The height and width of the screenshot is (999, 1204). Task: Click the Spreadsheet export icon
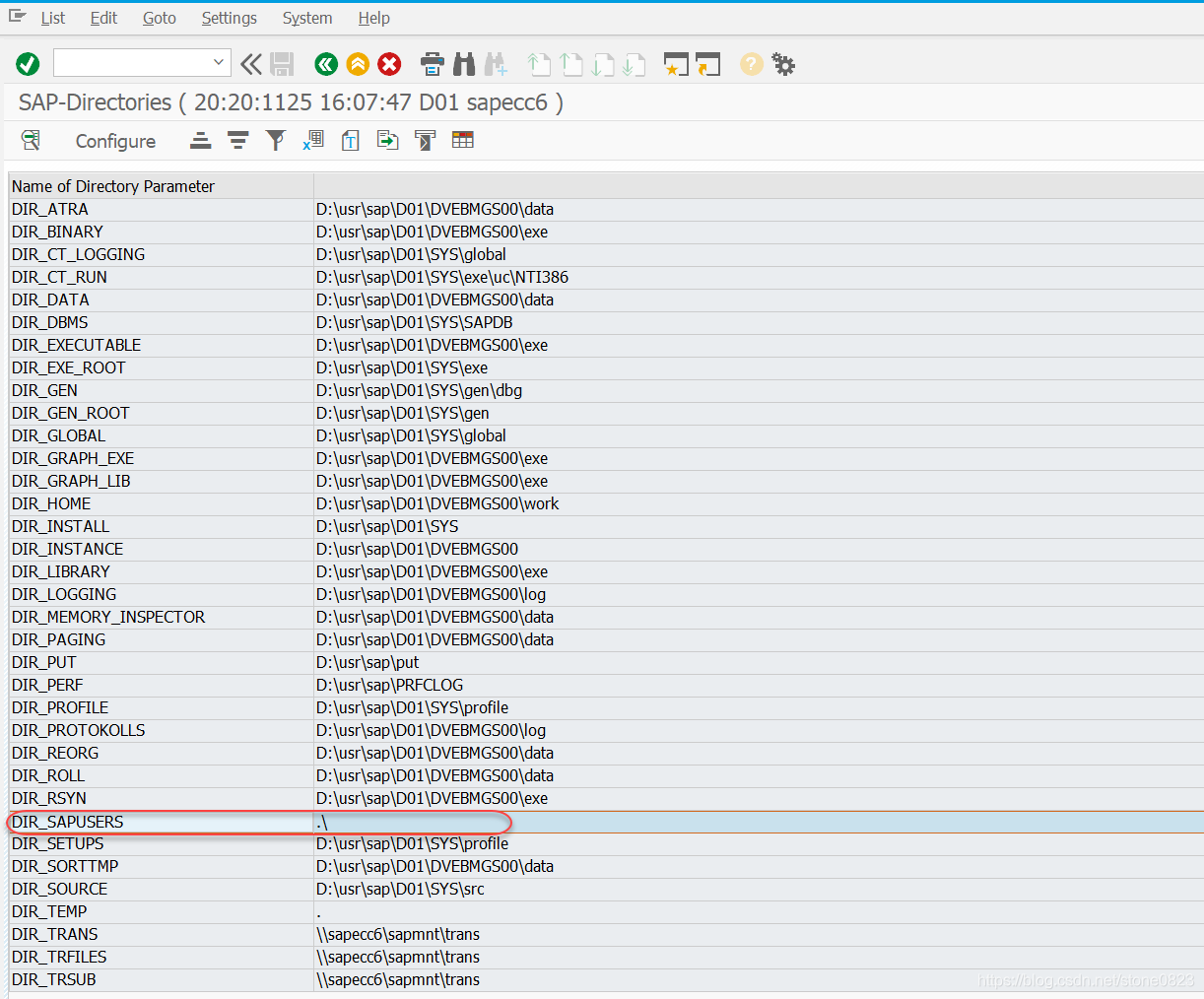[313, 140]
